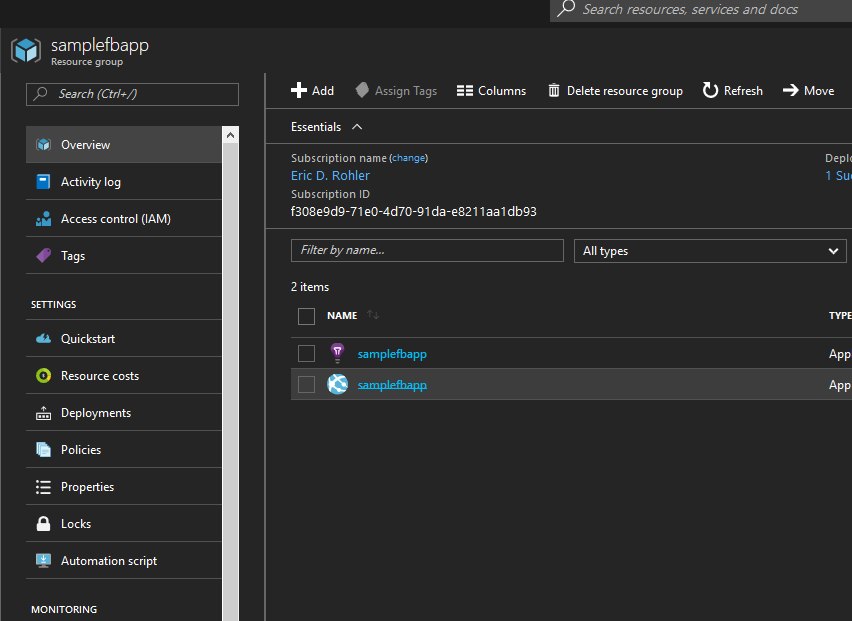Click the Activity log icon
852x621 pixels.
[43, 181]
